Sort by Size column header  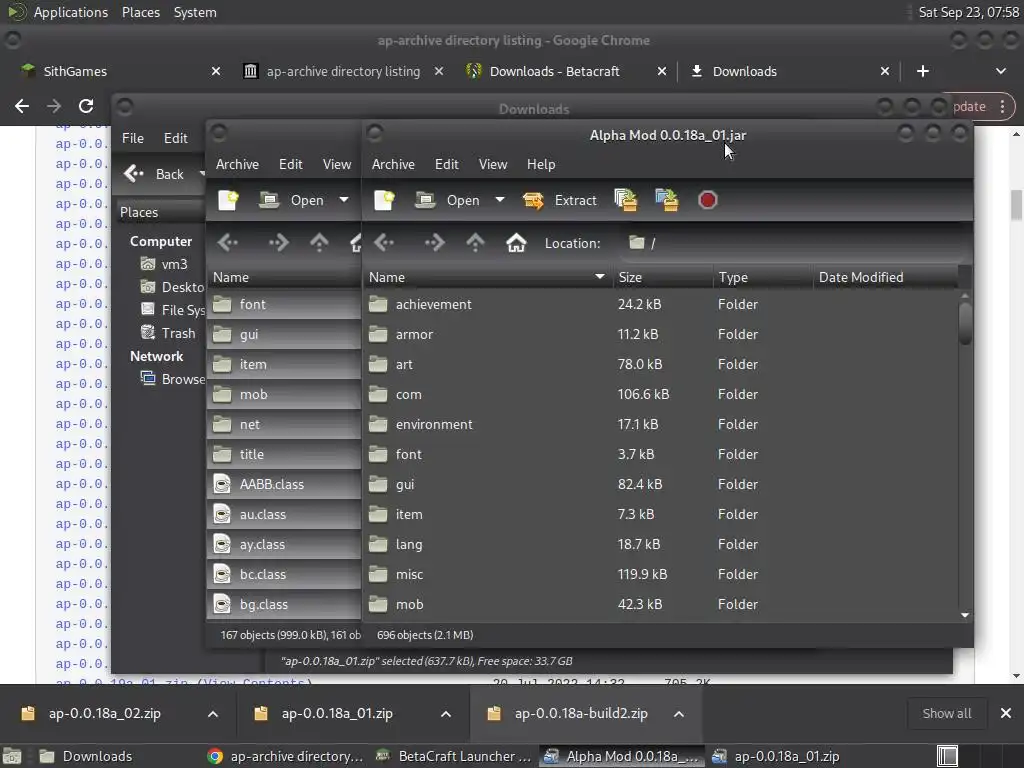click(662, 278)
